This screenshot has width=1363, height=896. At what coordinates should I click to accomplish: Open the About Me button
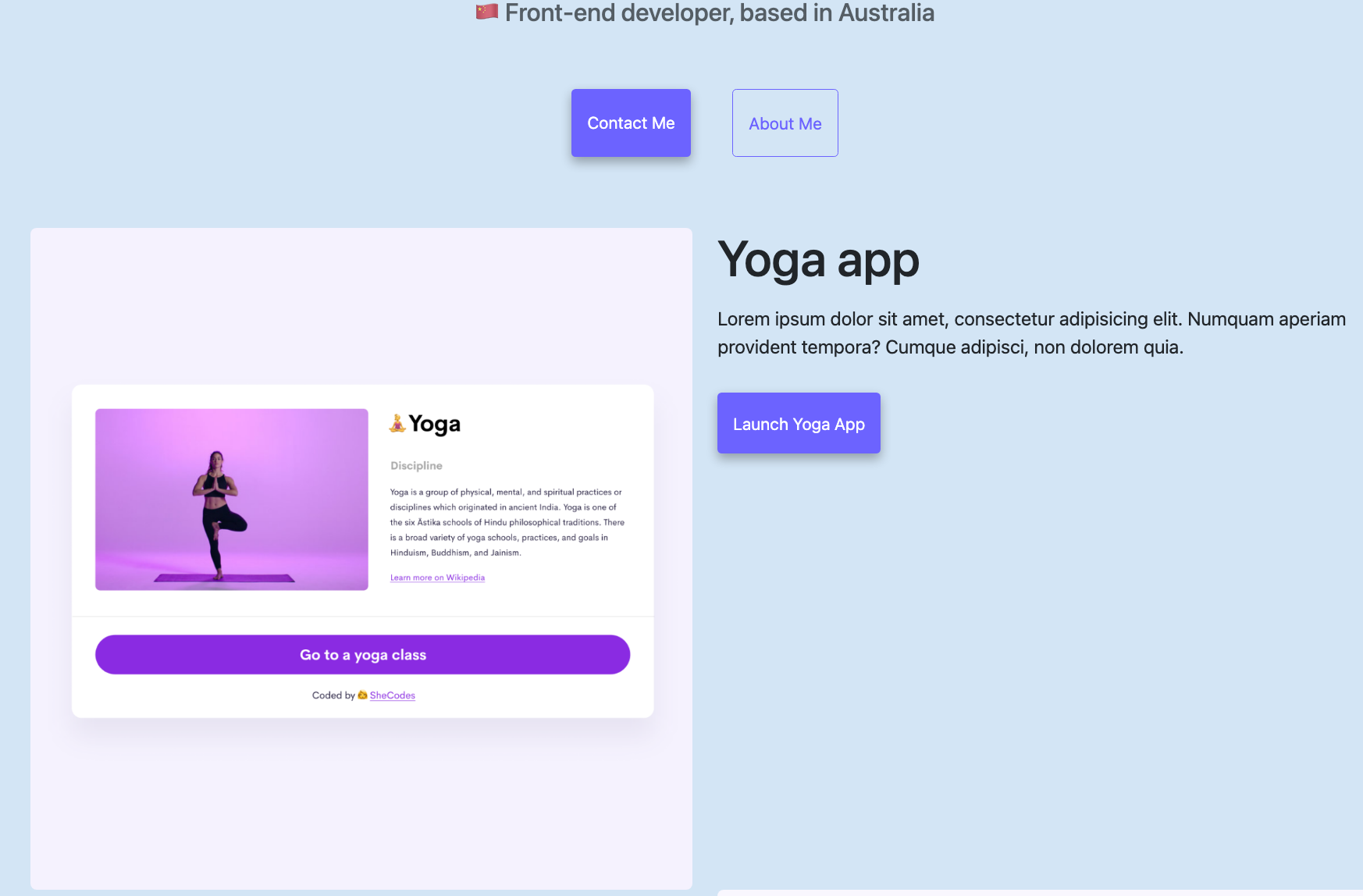click(785, 123)
